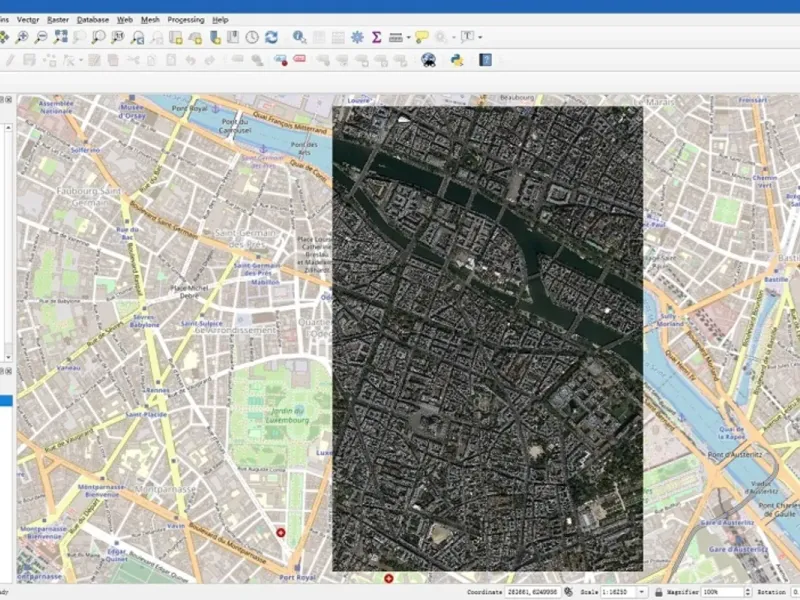Expand the Vertex tool dropdown arrow
The width and height of the screenshot is (800, 600).
(x=81, y=61)
